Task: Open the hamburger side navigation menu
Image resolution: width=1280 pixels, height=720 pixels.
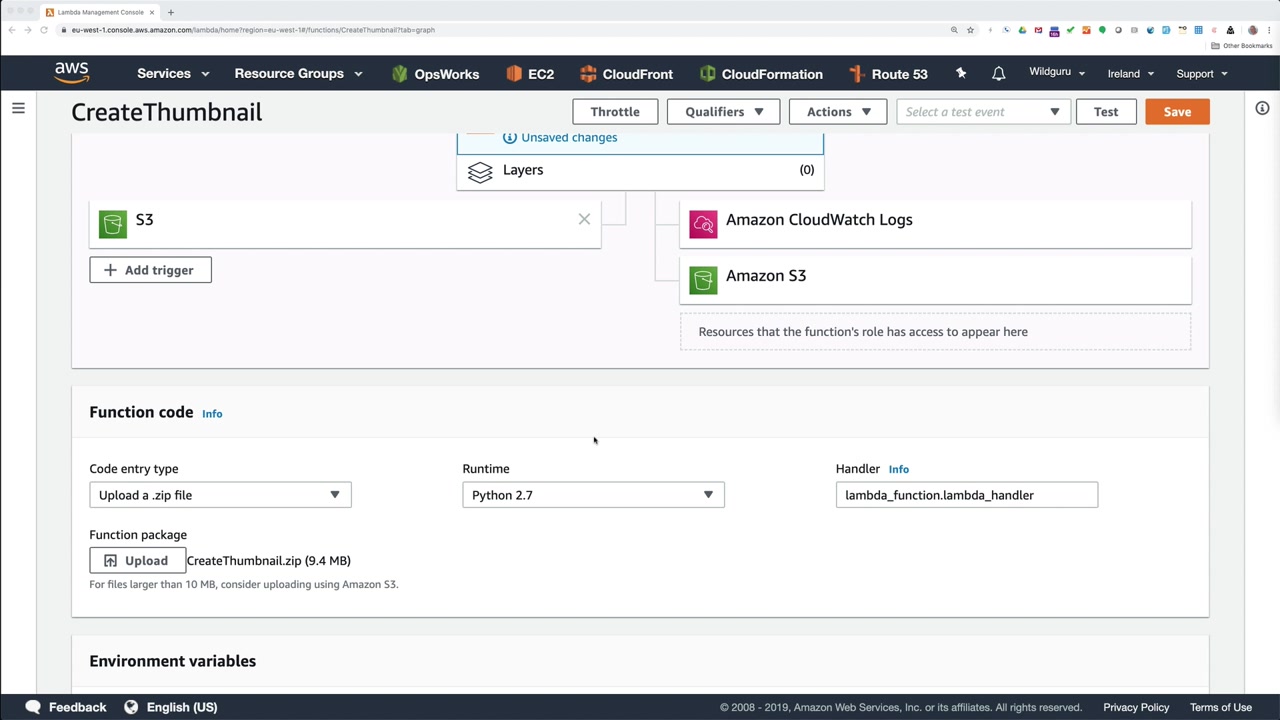Action: point(18,108)
